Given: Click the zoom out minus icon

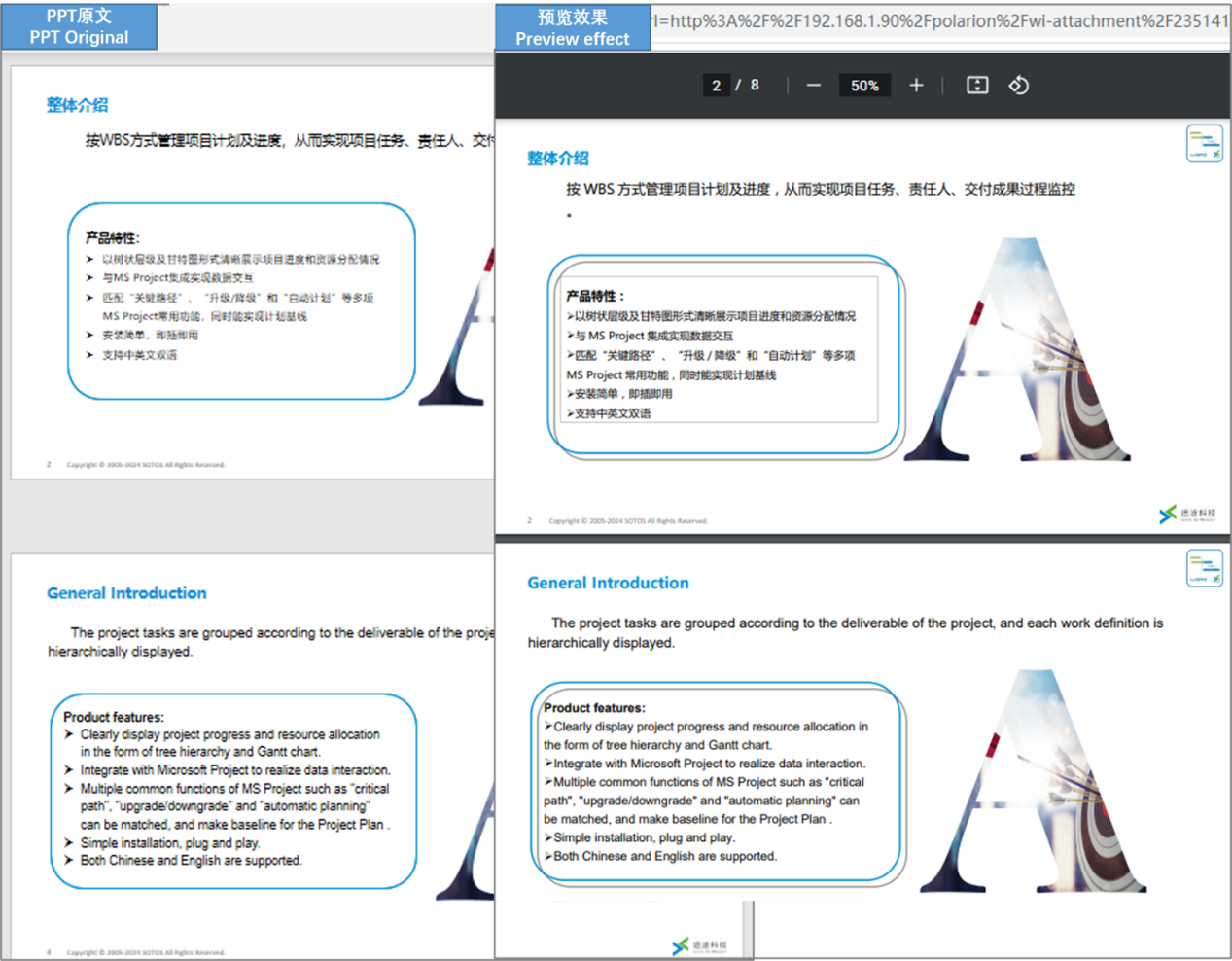Looking at the screenshot, I should click(813, 86).
